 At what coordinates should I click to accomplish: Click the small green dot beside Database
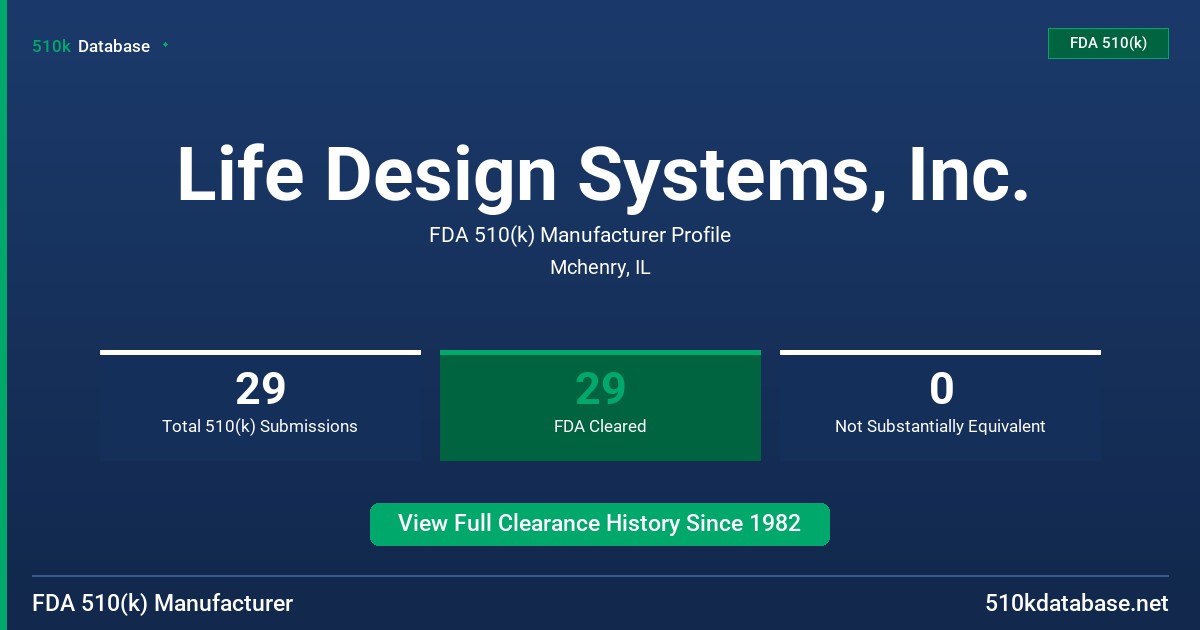(165, 45)
